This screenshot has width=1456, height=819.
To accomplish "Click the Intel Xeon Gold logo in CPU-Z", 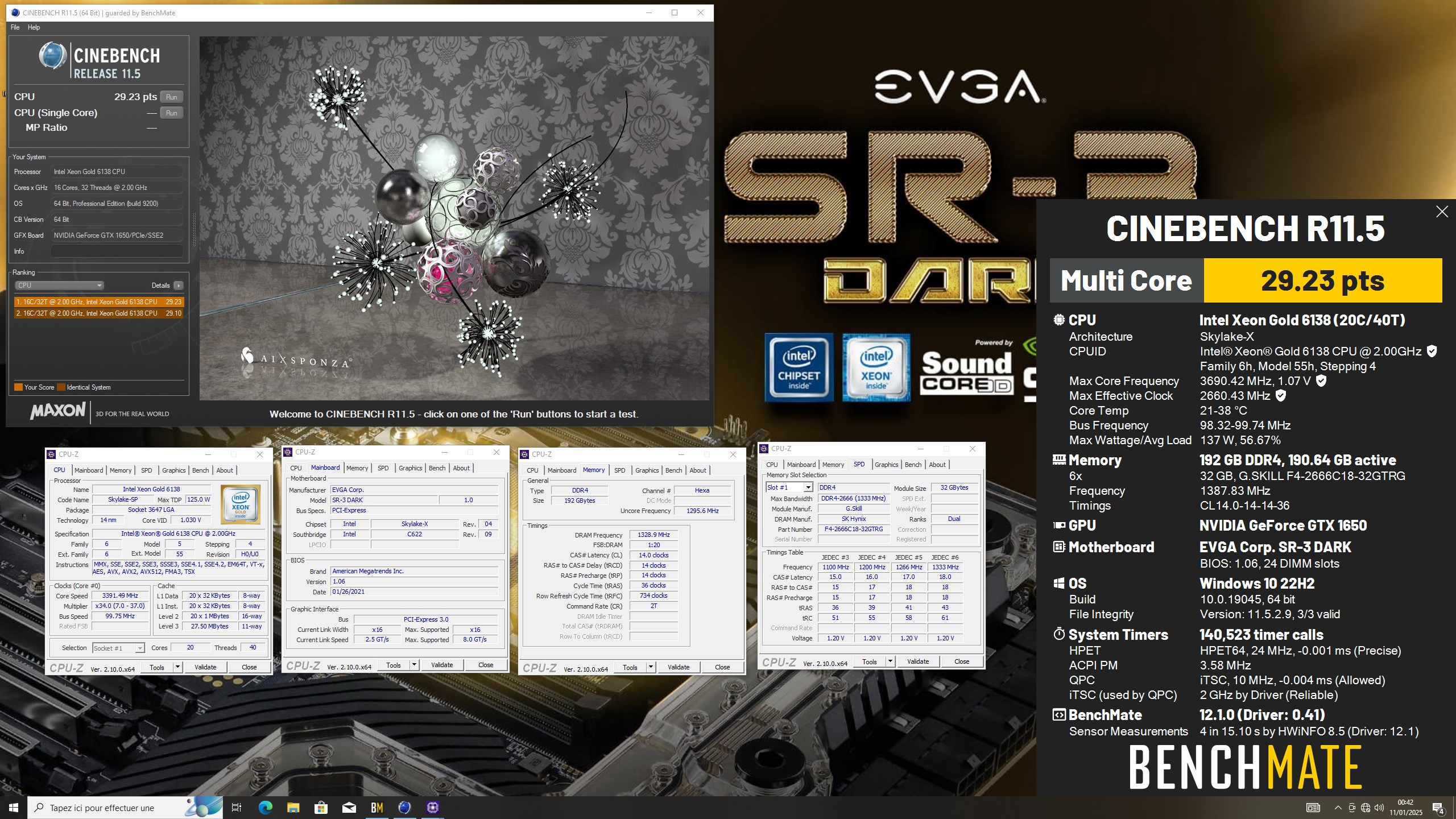I will [241, 504].
